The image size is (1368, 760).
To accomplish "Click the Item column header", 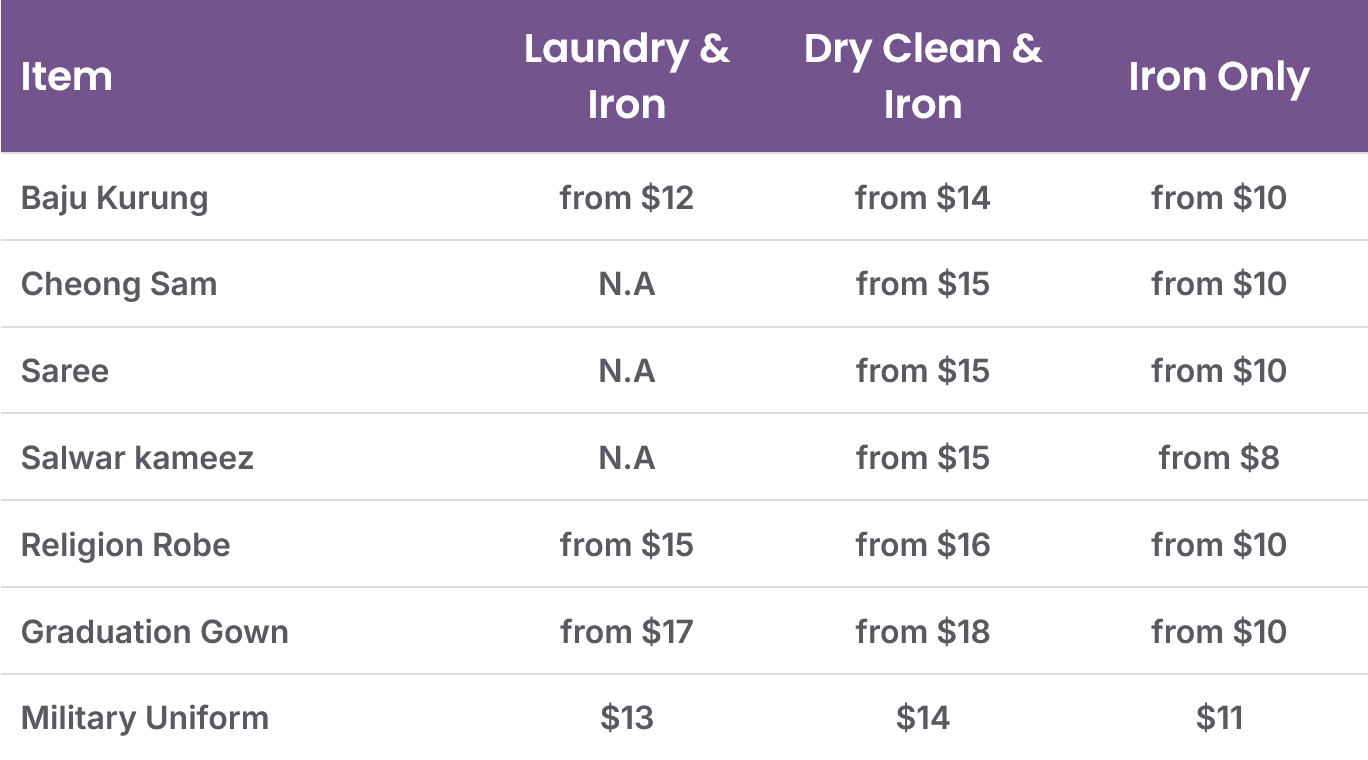I will pyautogui.click(x=66, y=77).
